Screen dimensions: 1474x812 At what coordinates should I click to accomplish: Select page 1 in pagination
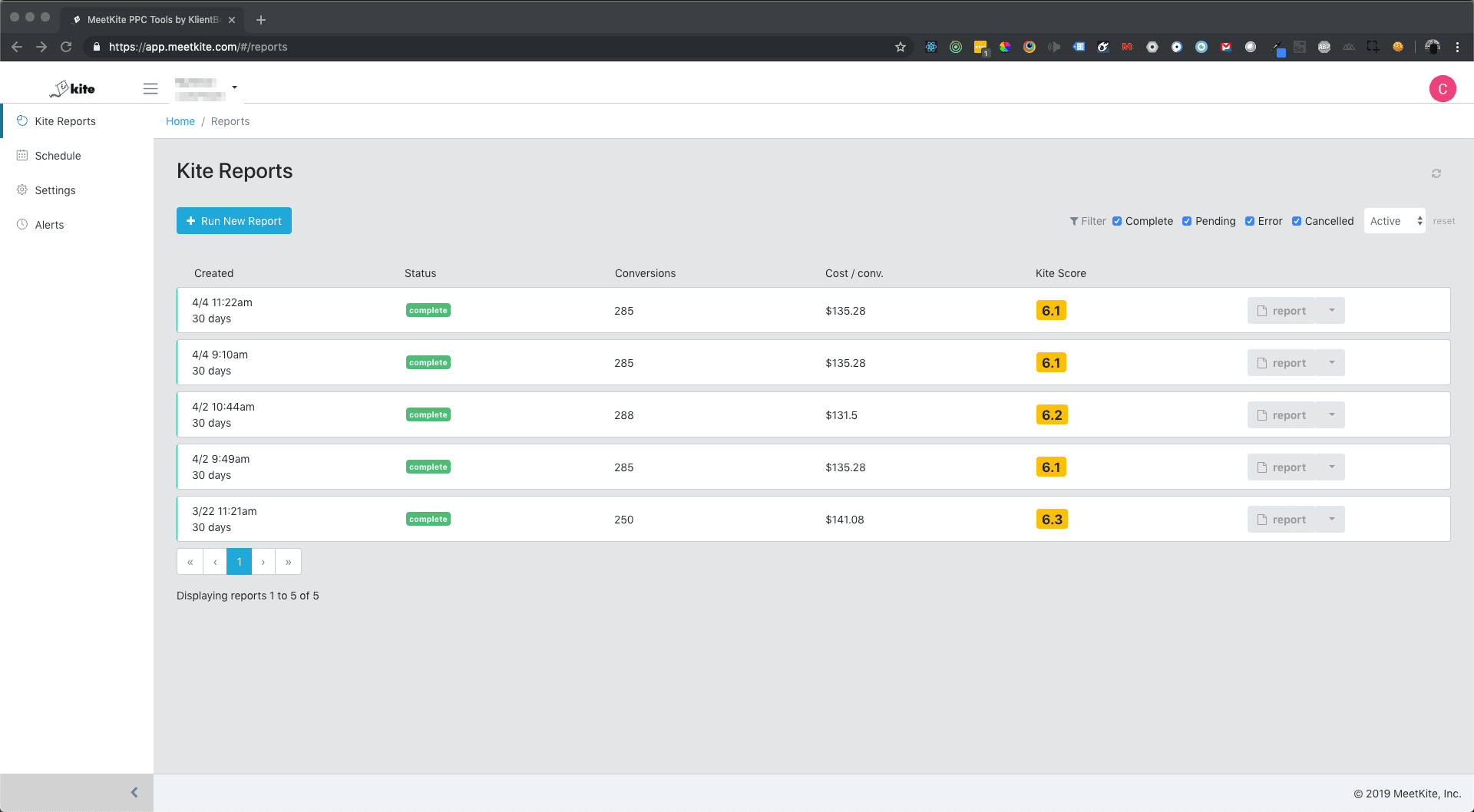coord(240,562)
